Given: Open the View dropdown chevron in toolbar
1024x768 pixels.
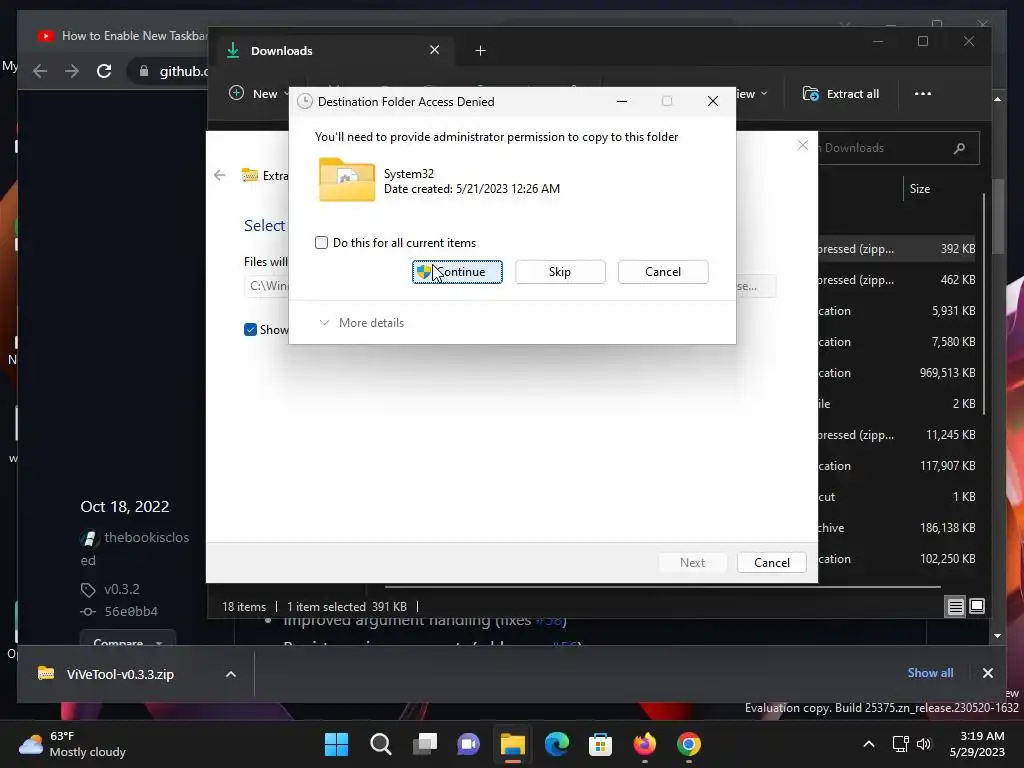Looking at the screenshot, I should coord(764,94).
